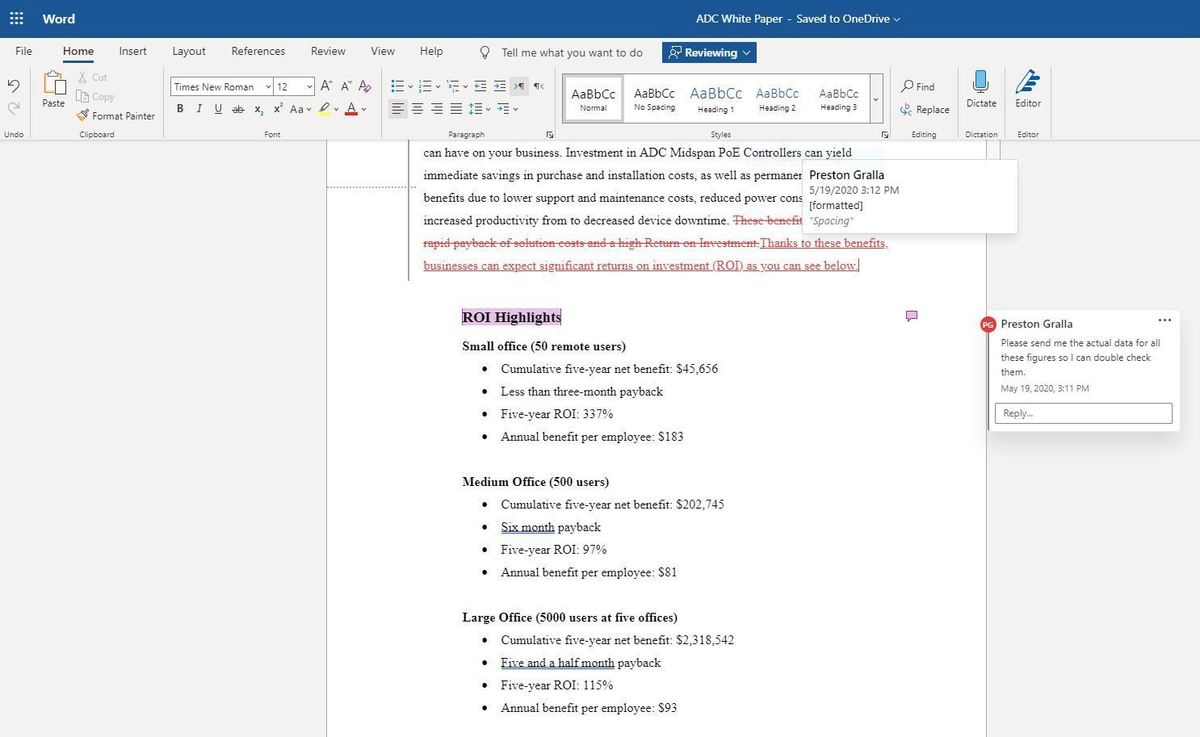Click the Clear Formatting icon

point(365,87)
